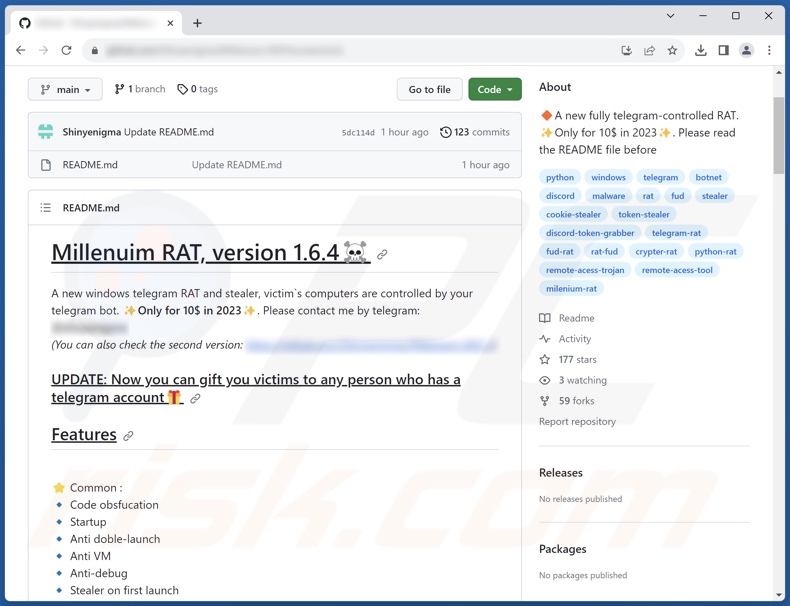The height and width of the screenshot is (606, 790).
Task: Expand the main branch dropdown
Action: tap(65, 90)
